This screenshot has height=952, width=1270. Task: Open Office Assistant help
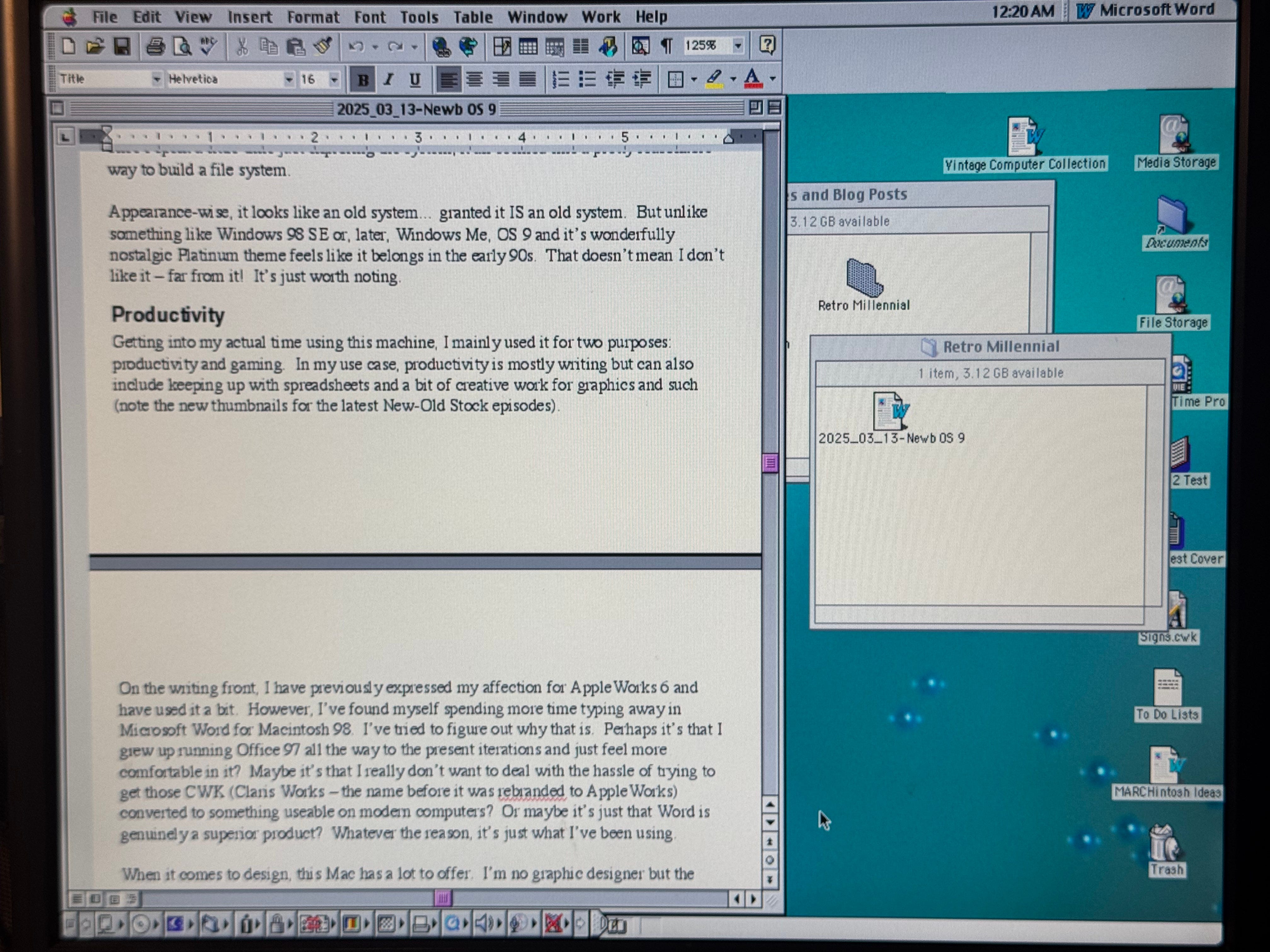(x=767, y=44)
